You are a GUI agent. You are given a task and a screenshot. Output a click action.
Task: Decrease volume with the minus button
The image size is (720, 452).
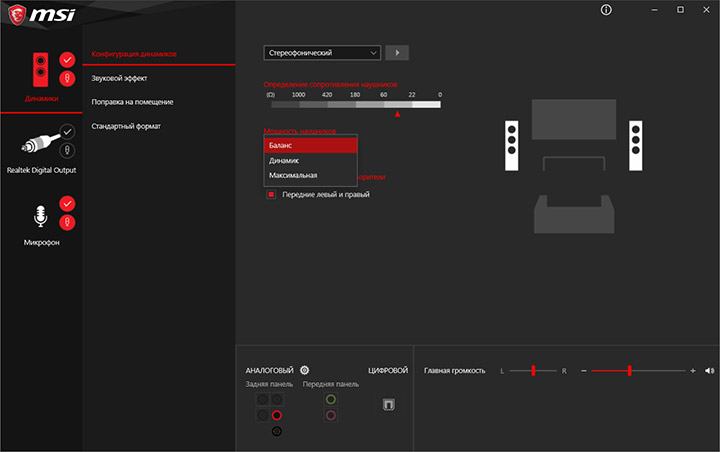point(584,371)
